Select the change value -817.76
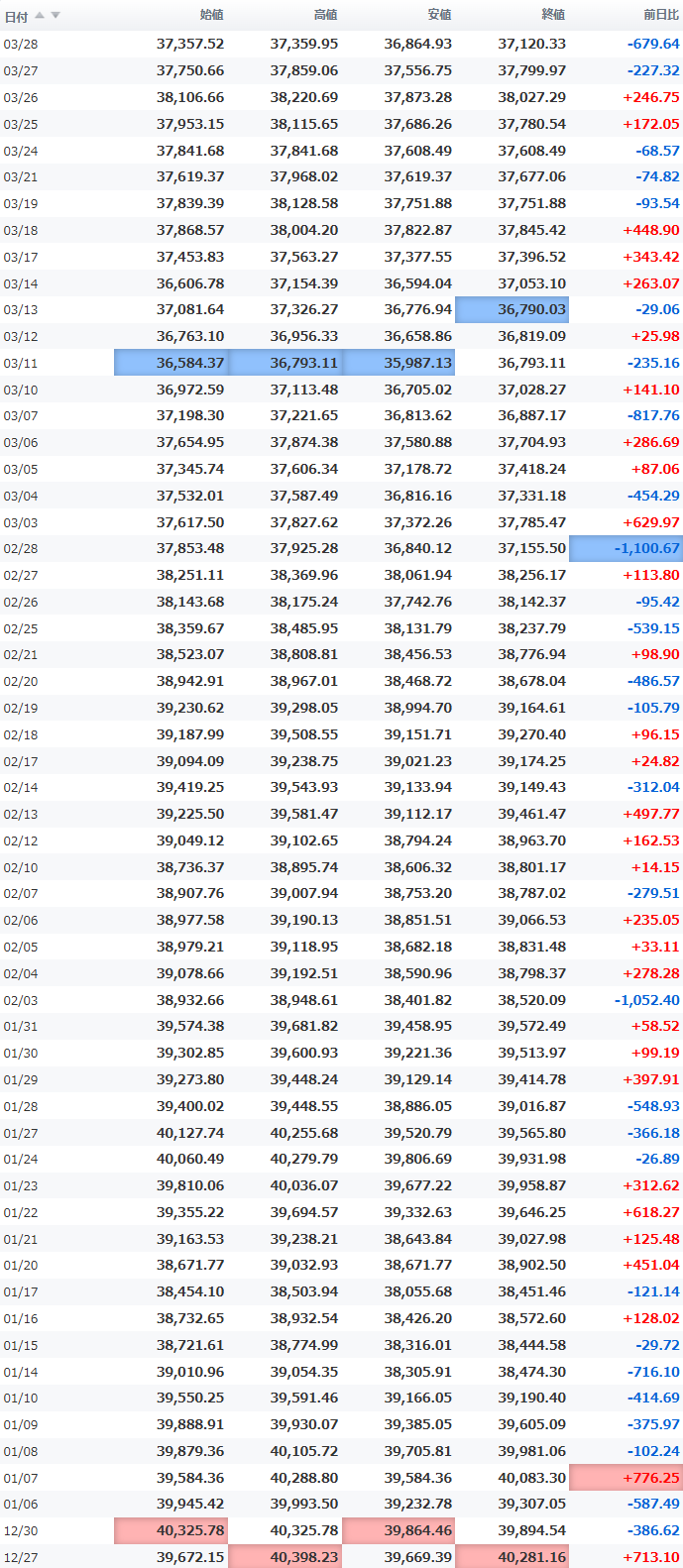683x1568 pixels. pyautogui.click(x=653, y=415)
